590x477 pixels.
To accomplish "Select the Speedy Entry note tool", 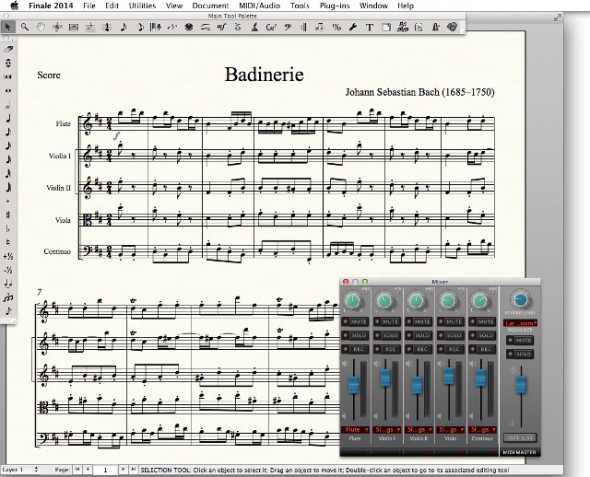I will (x=140, y=27).
